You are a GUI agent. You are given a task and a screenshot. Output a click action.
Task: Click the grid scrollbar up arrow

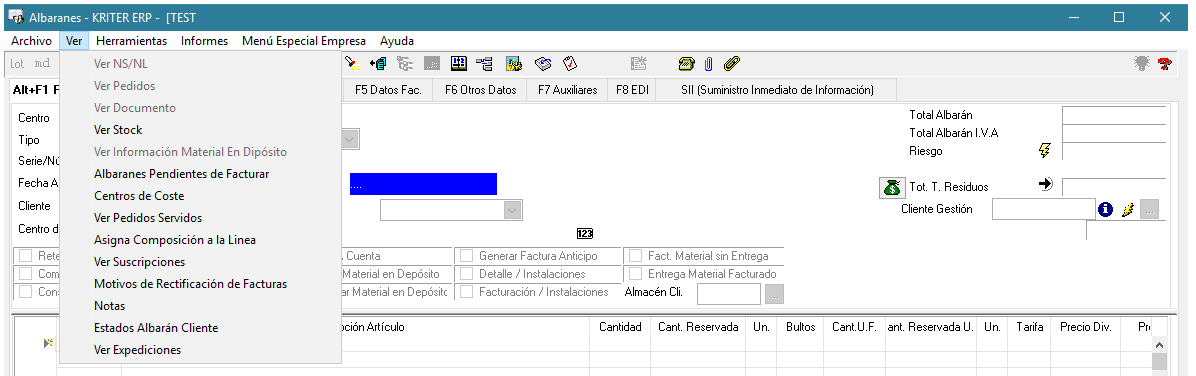click(1159, 344)
